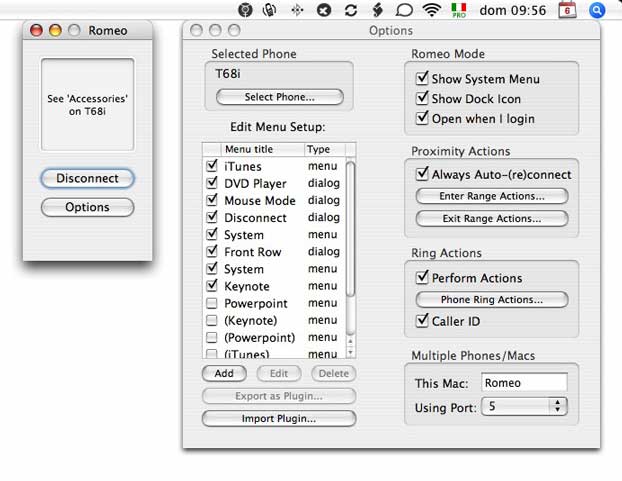Screen dimensions: 622x481
Task: Click the Edit button below menu list
Action: click(x=279, y=374)
